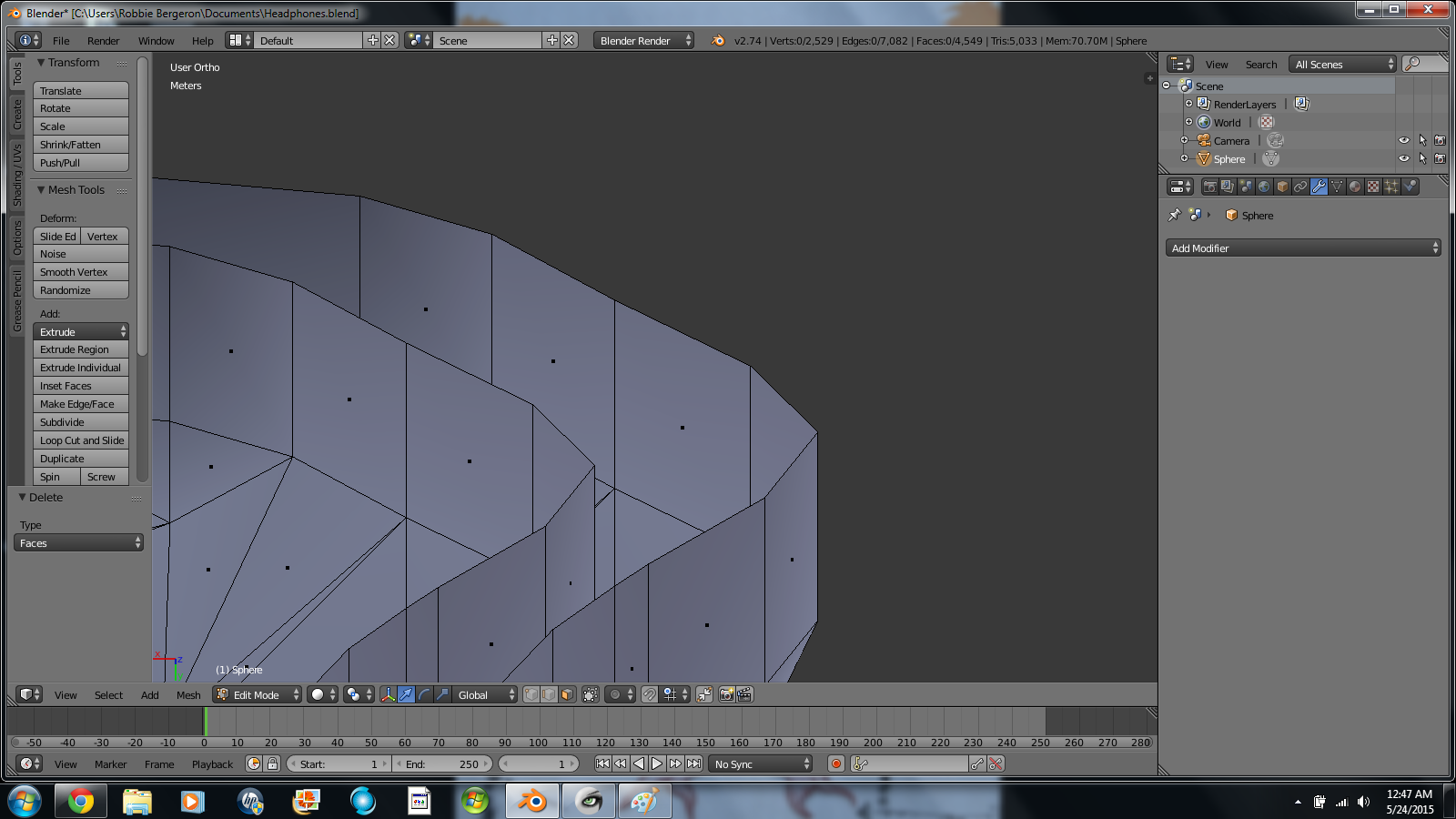Open the Constraints properties tab (chain icon)
The image size is (1456, 819).
coord(1300,187)
